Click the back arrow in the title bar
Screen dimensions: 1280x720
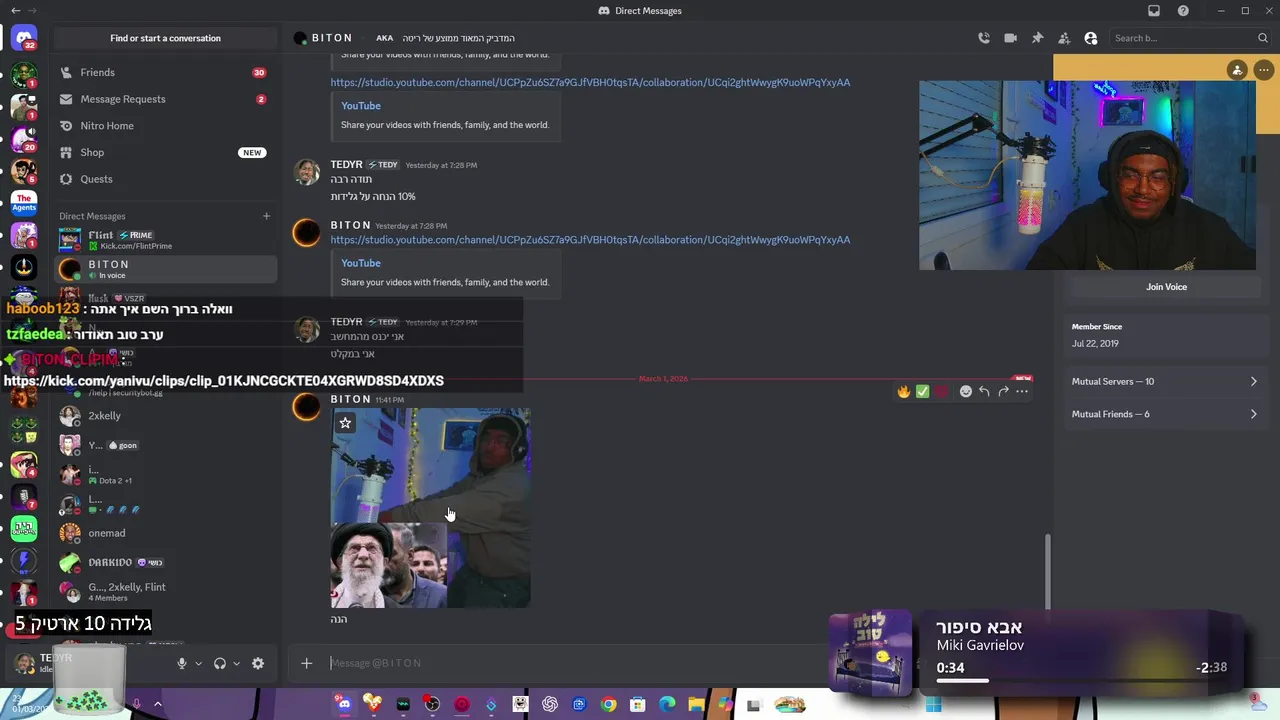[15, 11]
